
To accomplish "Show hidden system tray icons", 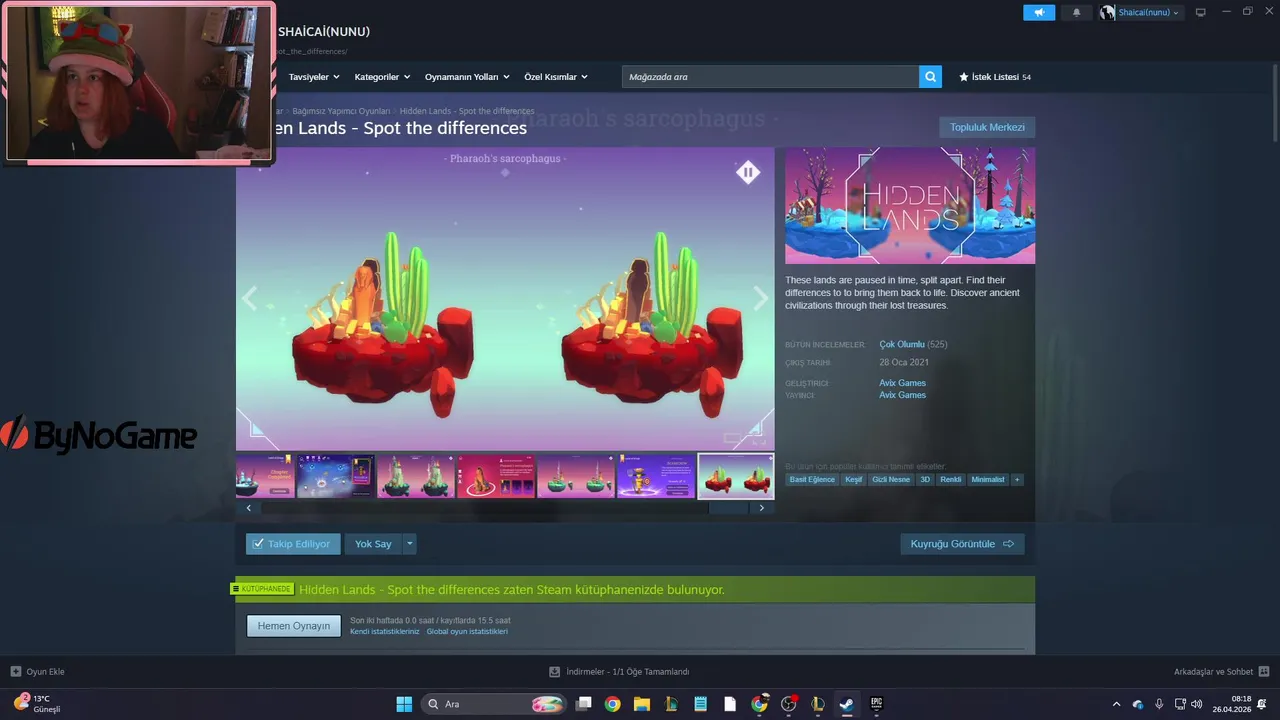I will (1117, 704).
